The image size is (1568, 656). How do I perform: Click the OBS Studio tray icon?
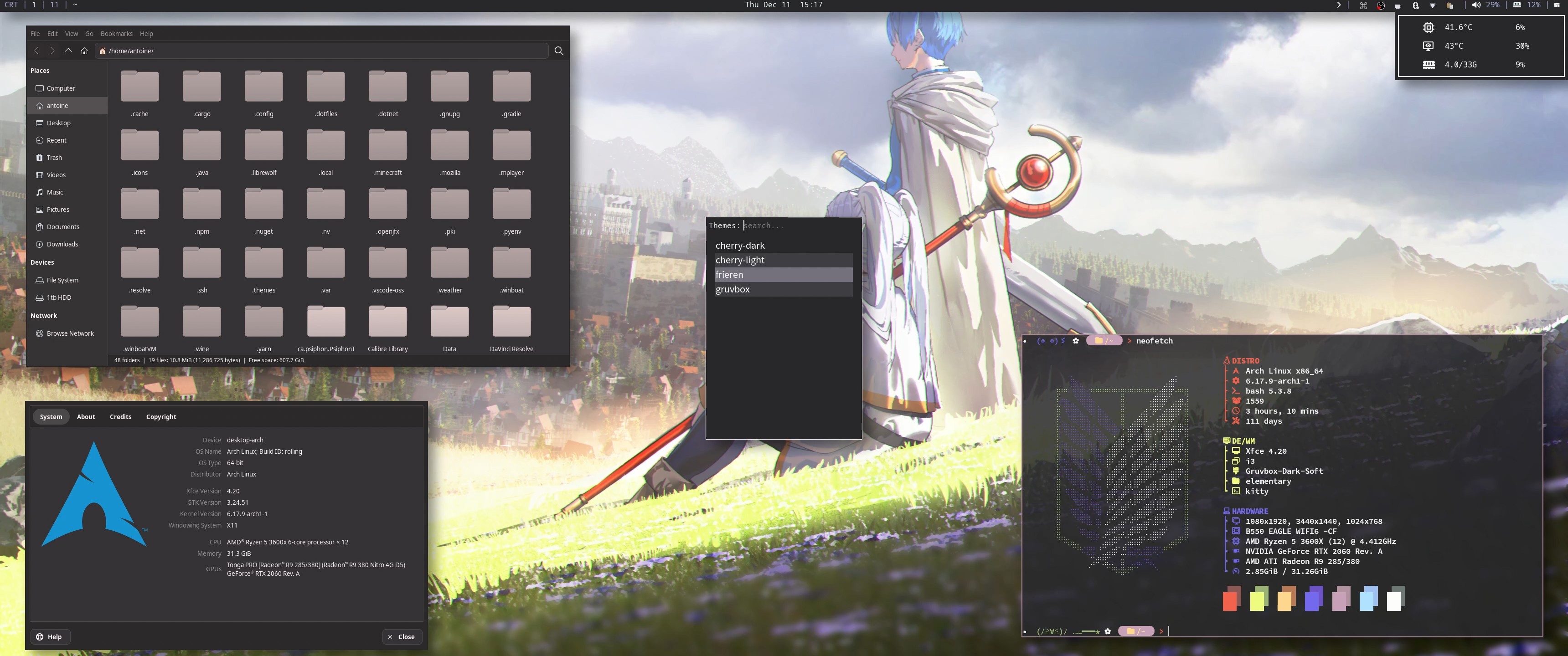[x=1381, y=5]
